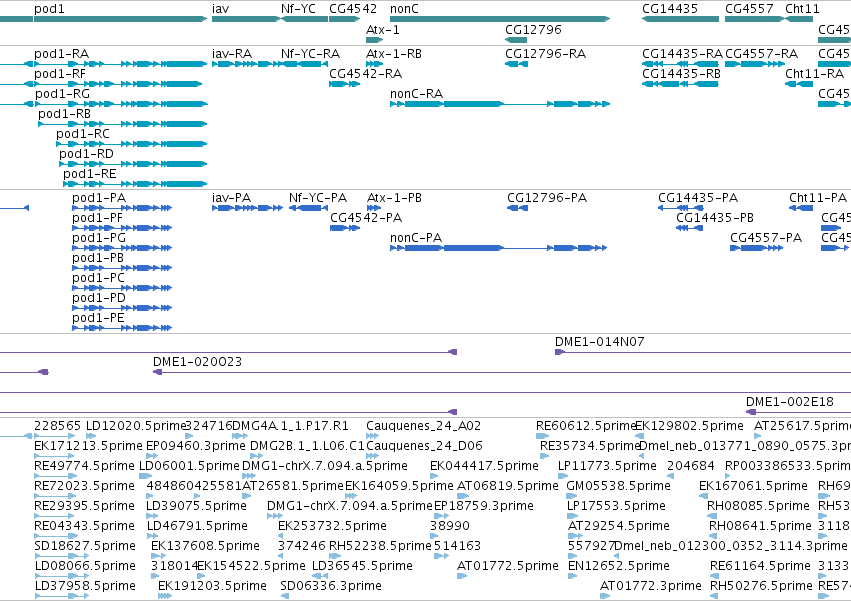Click transcript label pod1-RE
This screenshot has height=601, width=851.
click(90, 174)
